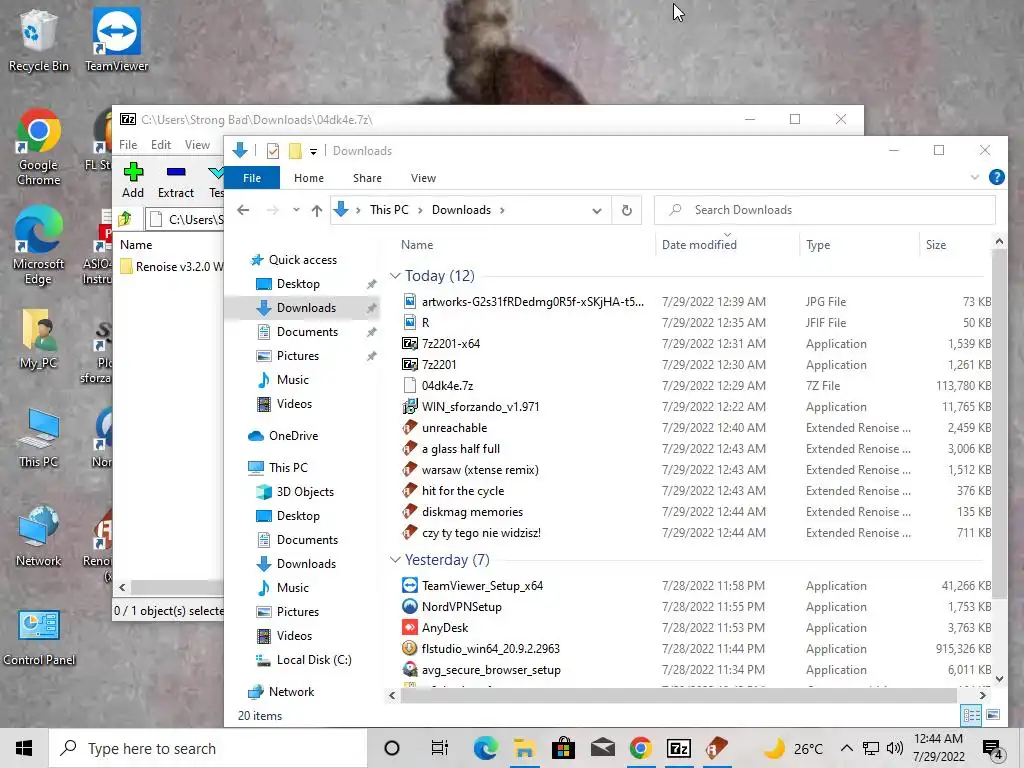This screenshot has height=768, width=1024.
Task: Show hidden system tray icons
Action: pyautogui.click(x=846, y=748)
